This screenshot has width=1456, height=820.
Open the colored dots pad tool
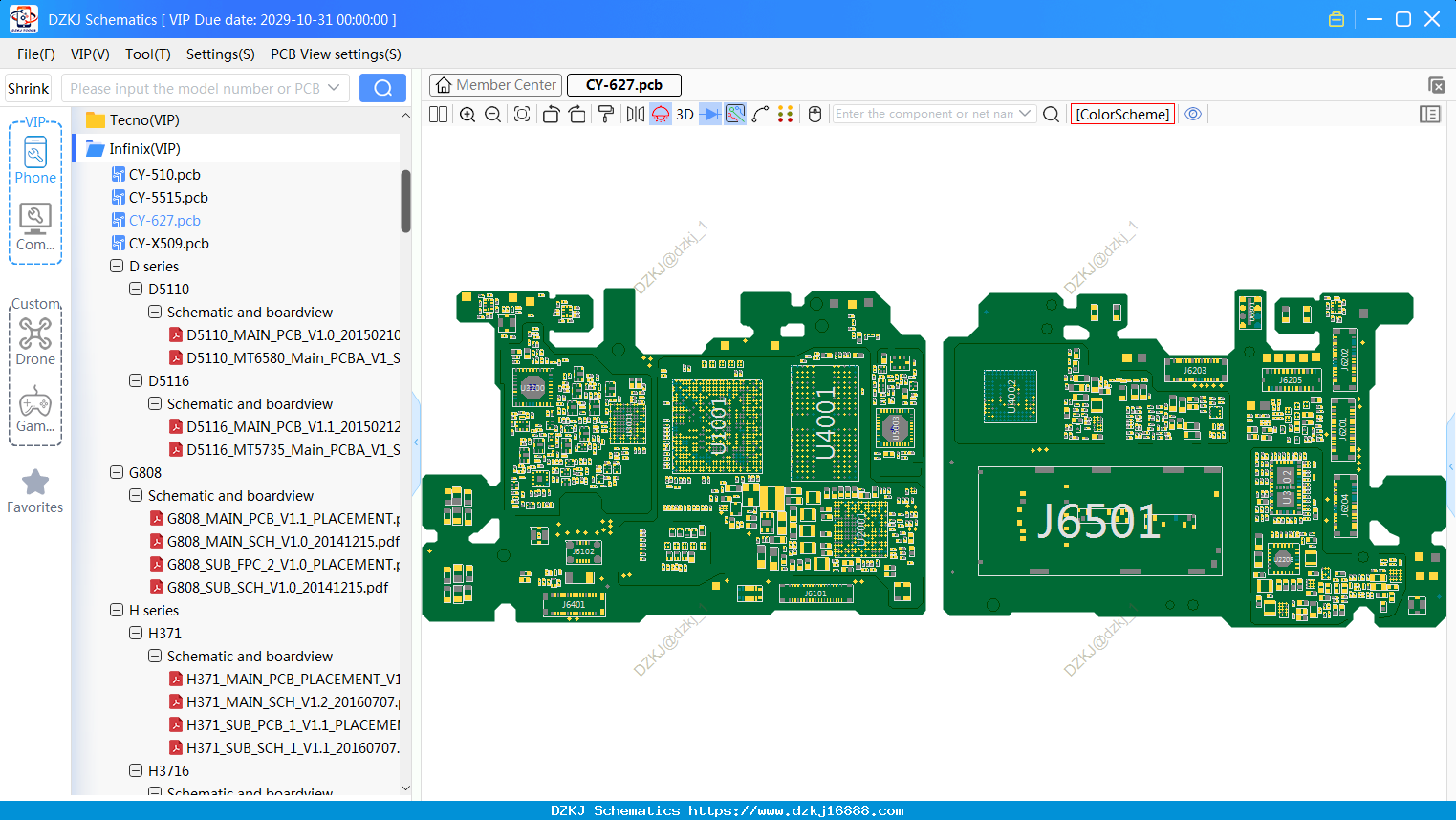pos(786,114)
